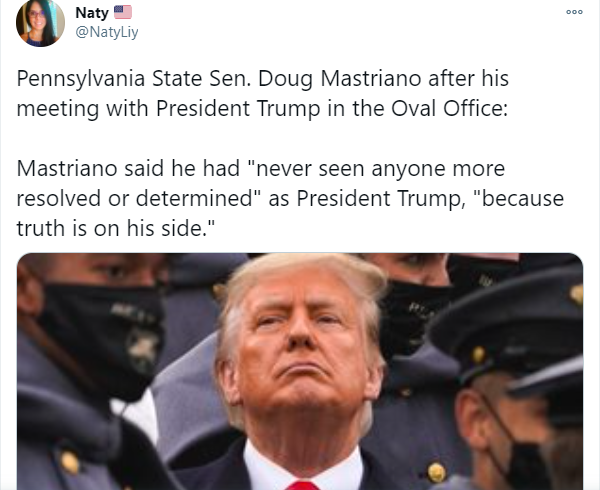Click the red tie in the photo
This screenshot has width=600, height=490.
coord(302,485)
